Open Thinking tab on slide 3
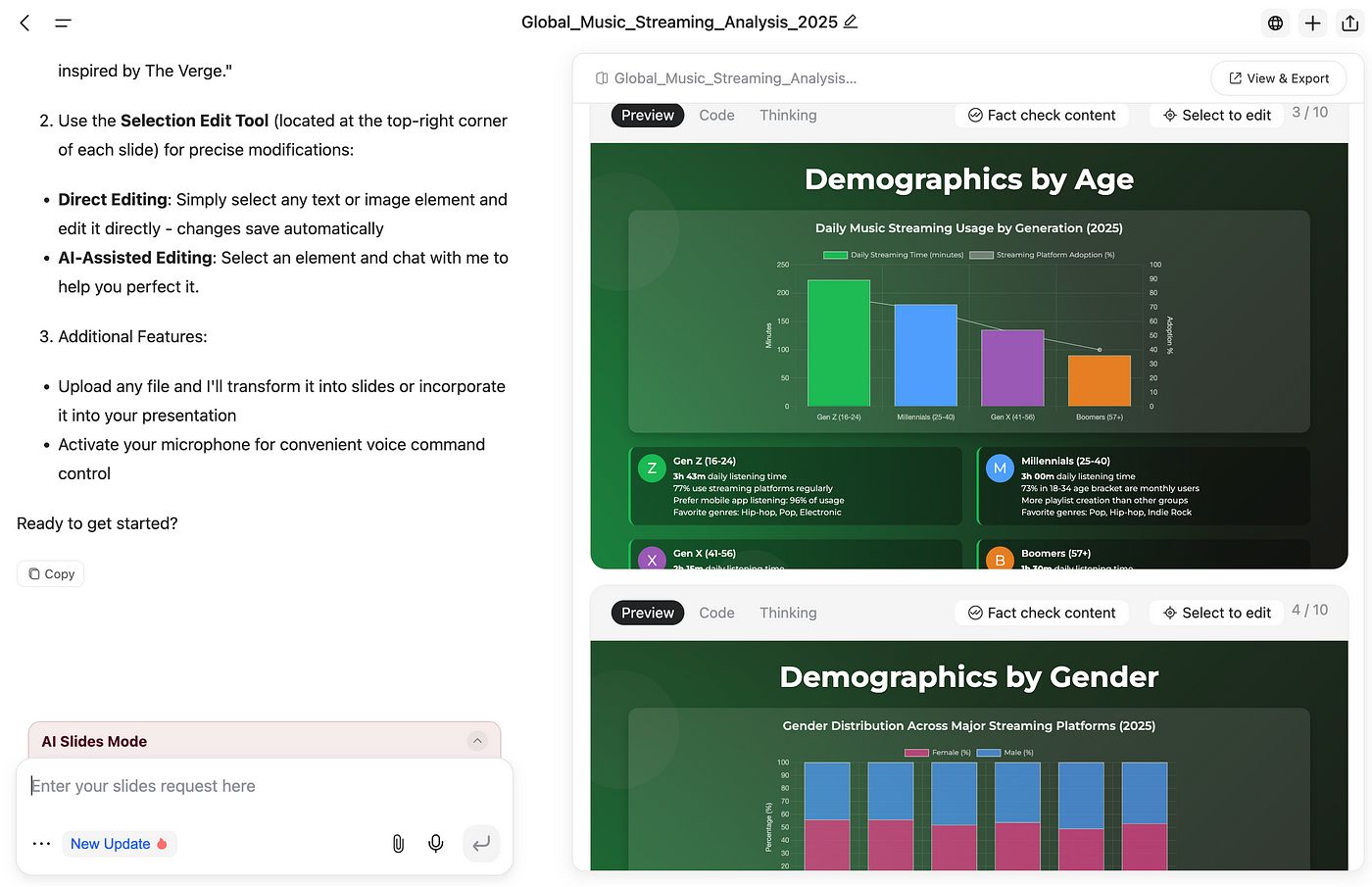Screen dimensions: 1372x887 788,115
